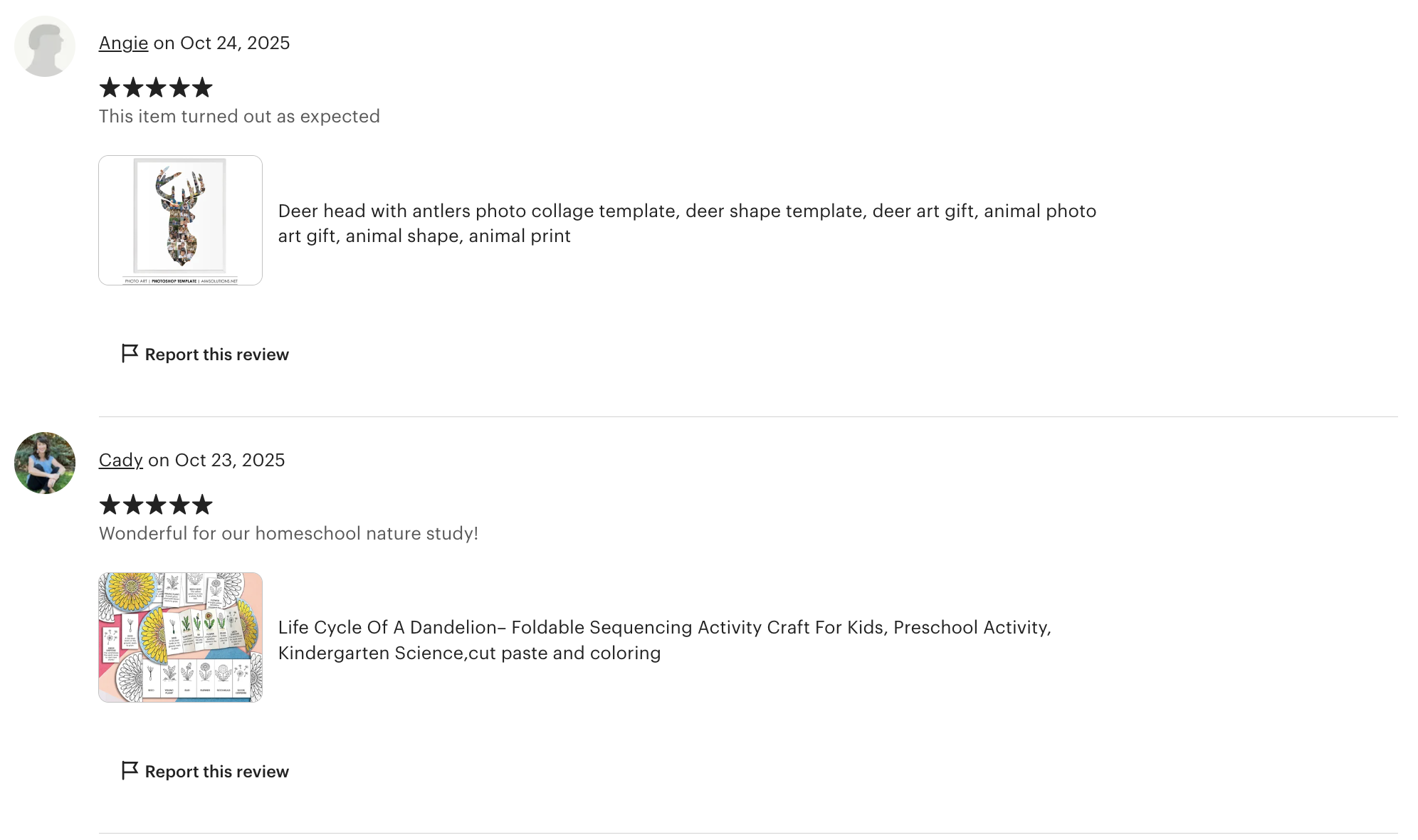Click the homeschool nature study review text

tap(288, 534)
